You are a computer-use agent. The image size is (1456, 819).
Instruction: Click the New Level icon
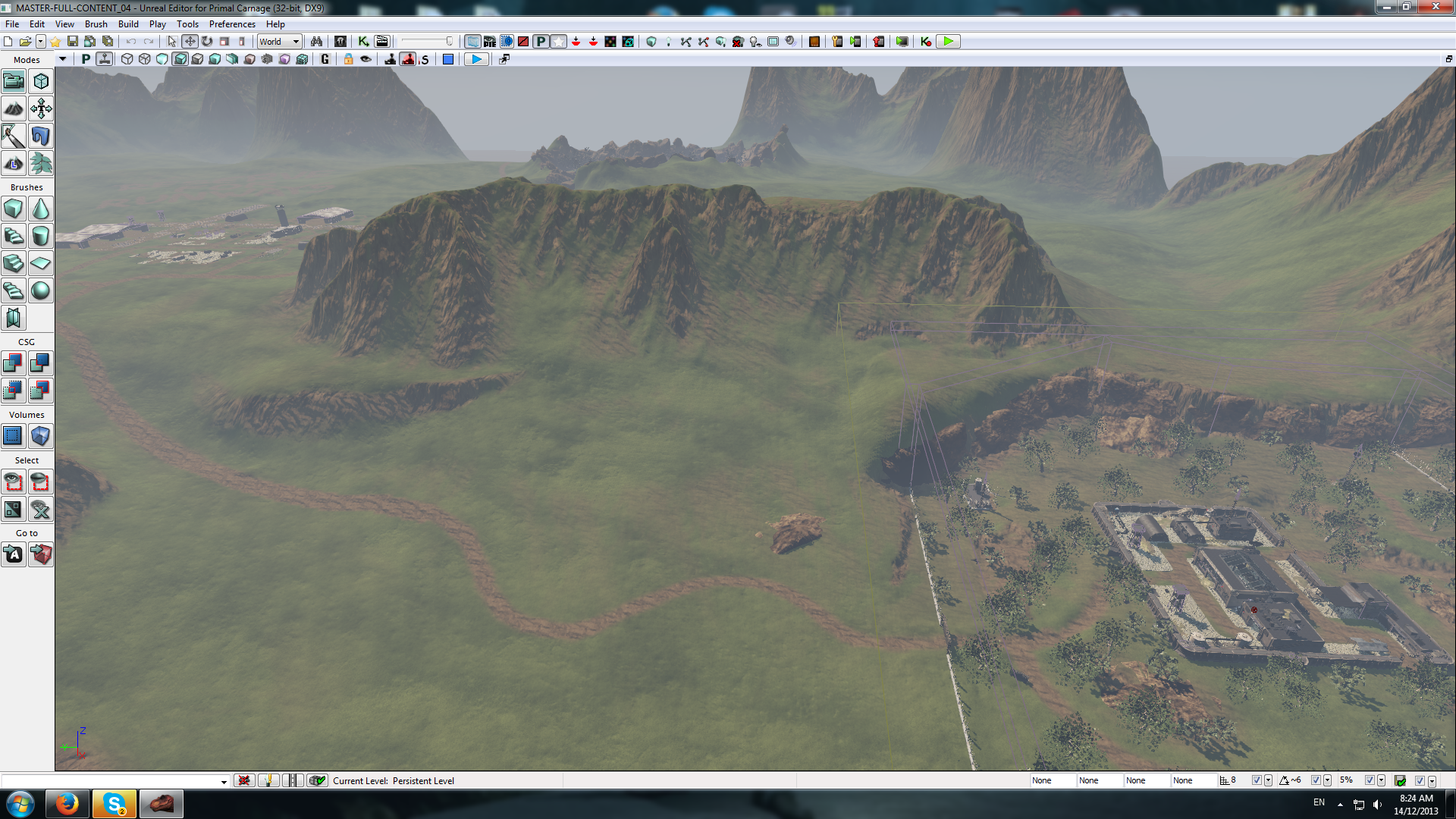(x=8, y=42)
